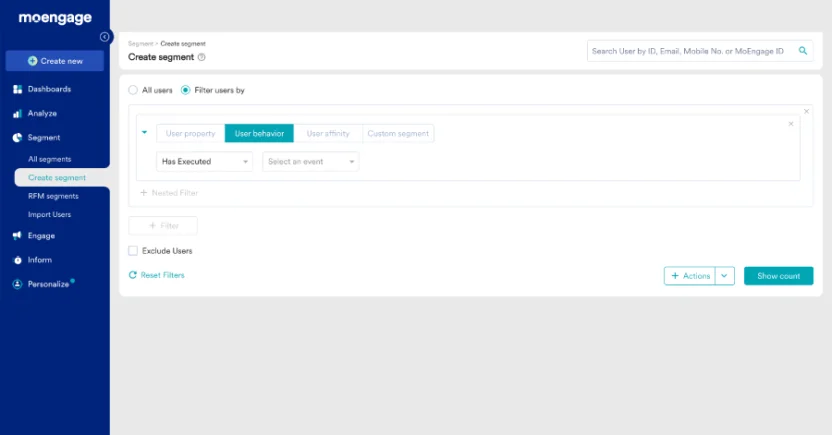
Task: Go to RFM segments
Action: point(53,196)
